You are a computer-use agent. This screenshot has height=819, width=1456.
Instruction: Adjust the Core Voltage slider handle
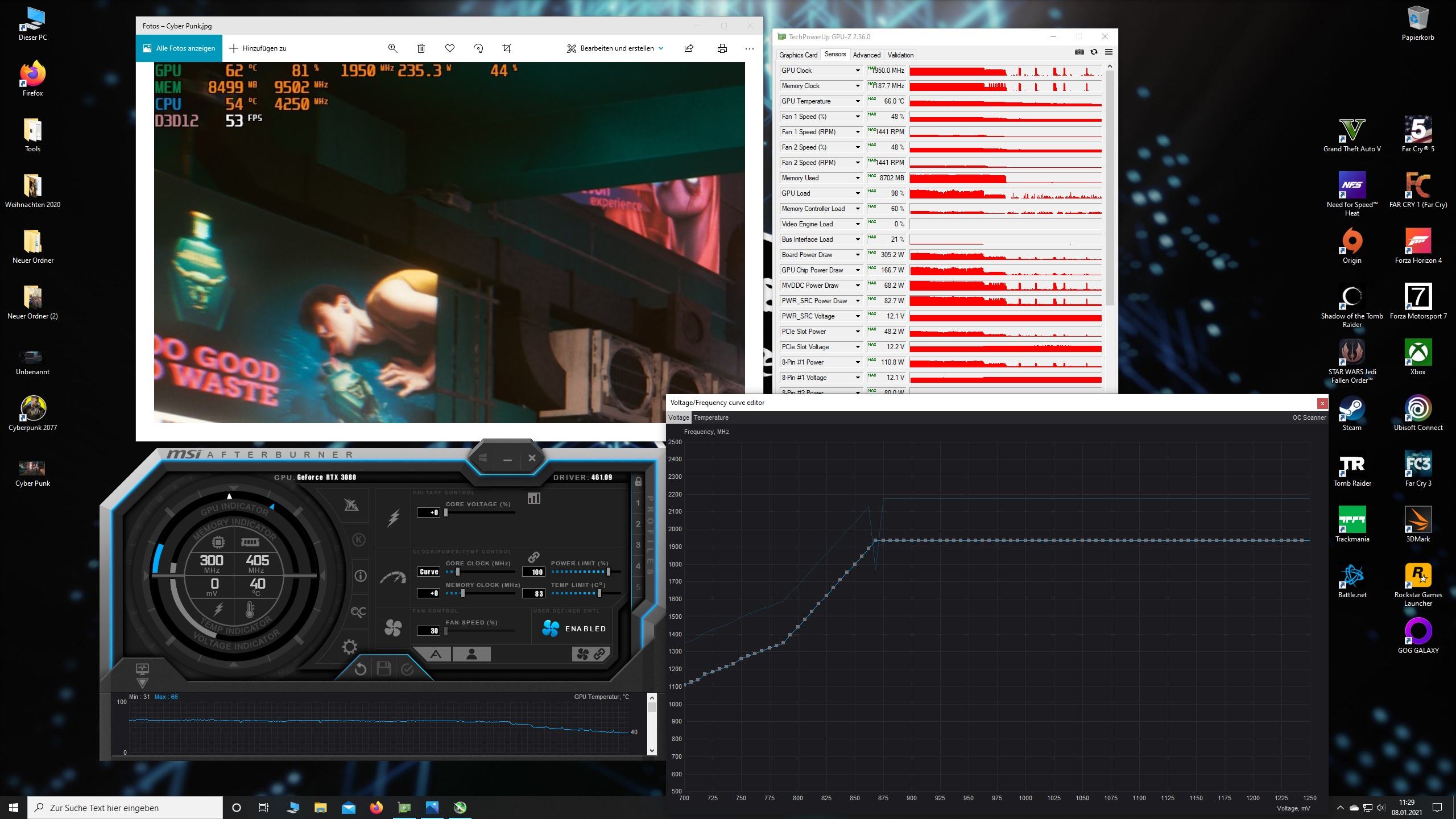tap(446, 512)
